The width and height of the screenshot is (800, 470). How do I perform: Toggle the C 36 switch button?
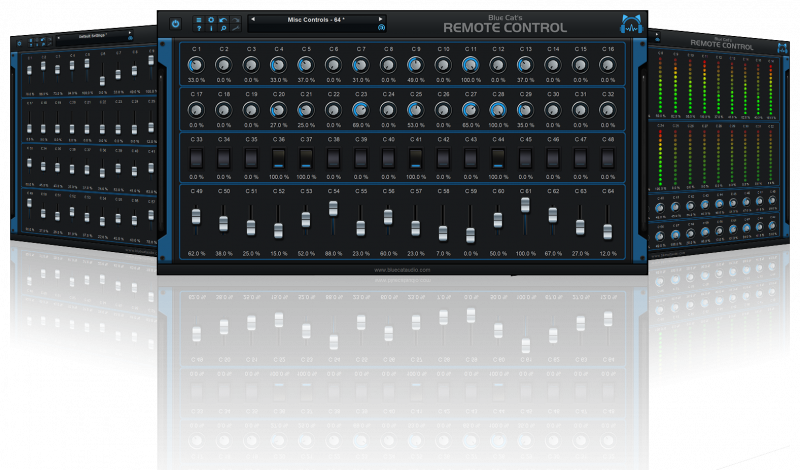pyautogui.click(x=278, y=158)
